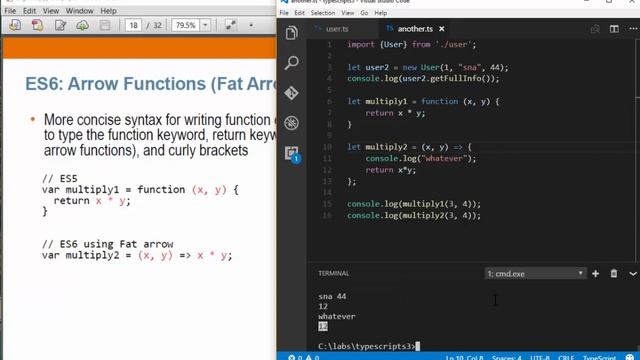Open the Help menu in the PDF reader
The image size is (640, 360).
coord(108,11)
